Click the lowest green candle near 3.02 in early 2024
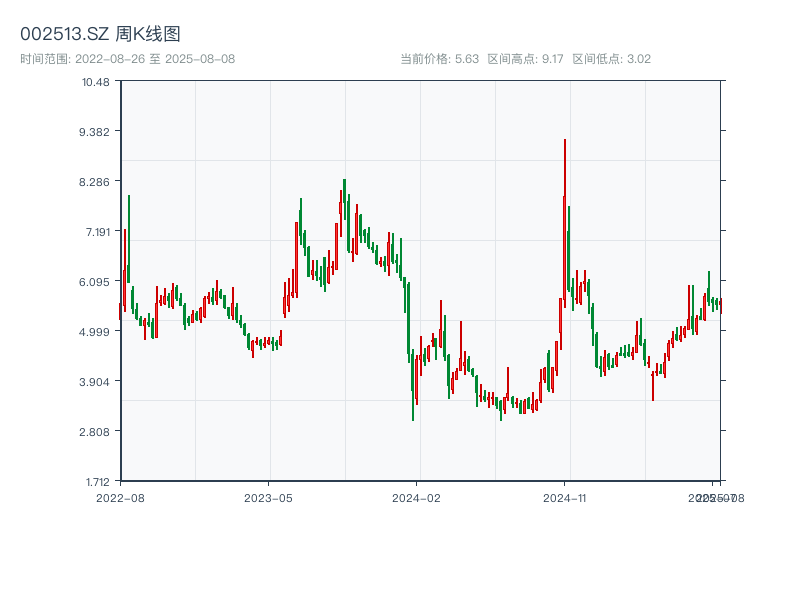Screen dimensions: 800x600 click(413, 385)
